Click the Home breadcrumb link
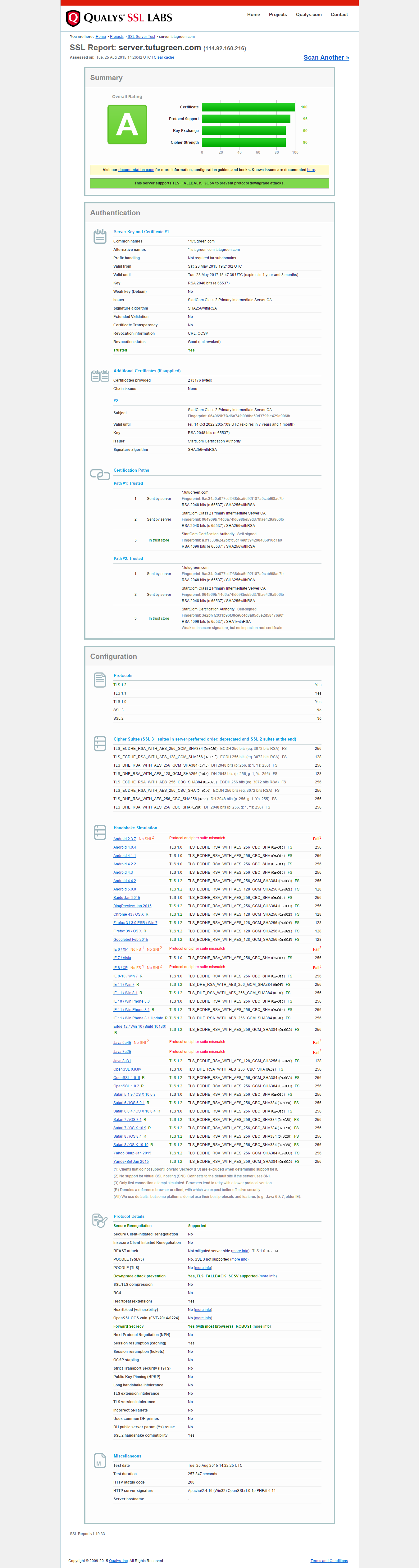The image size is (419, 1568). [101, 37]
